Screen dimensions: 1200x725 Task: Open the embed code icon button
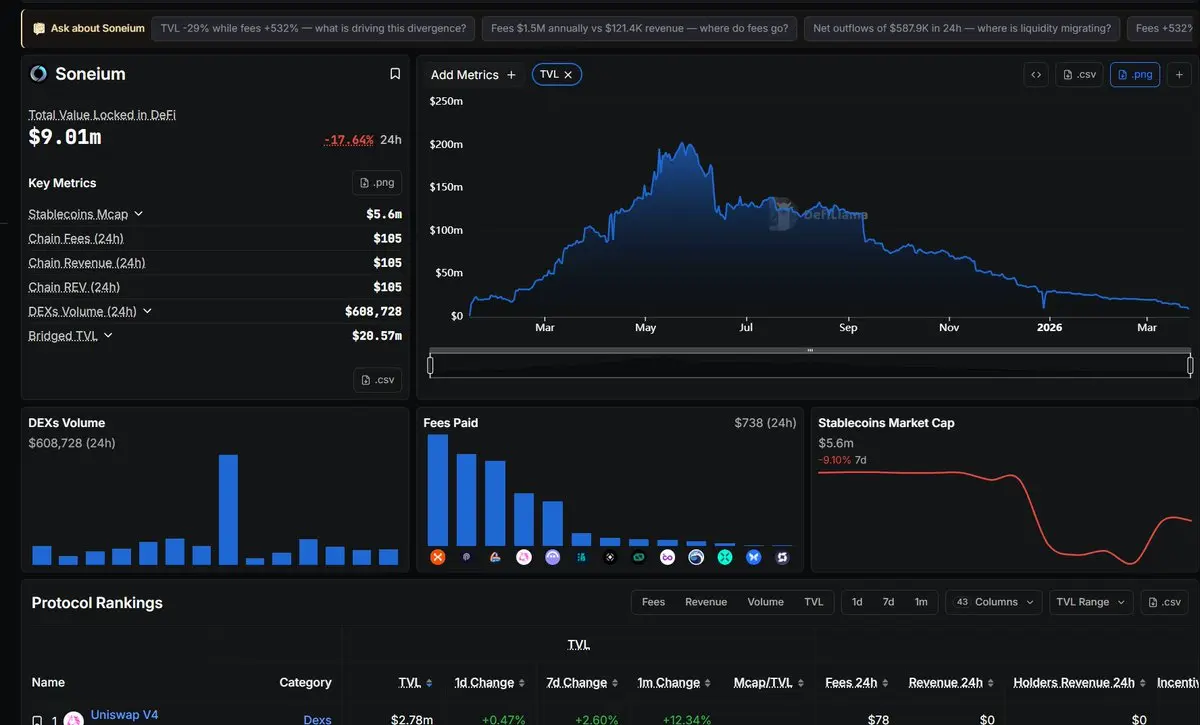tap(1036, 75)
